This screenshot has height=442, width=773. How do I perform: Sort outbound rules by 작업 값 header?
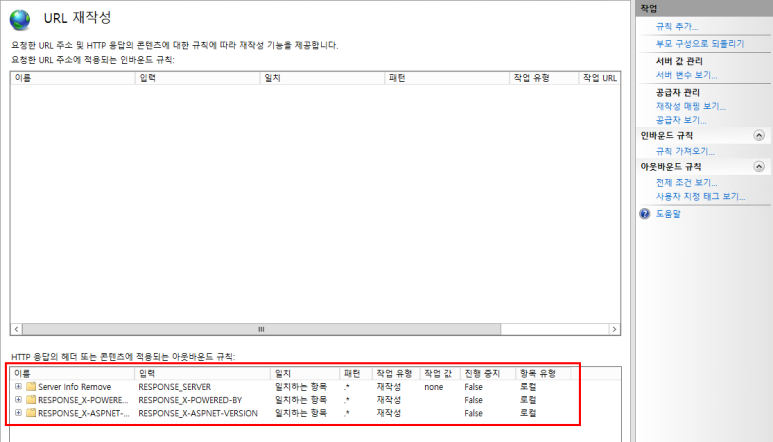(440, 374)
